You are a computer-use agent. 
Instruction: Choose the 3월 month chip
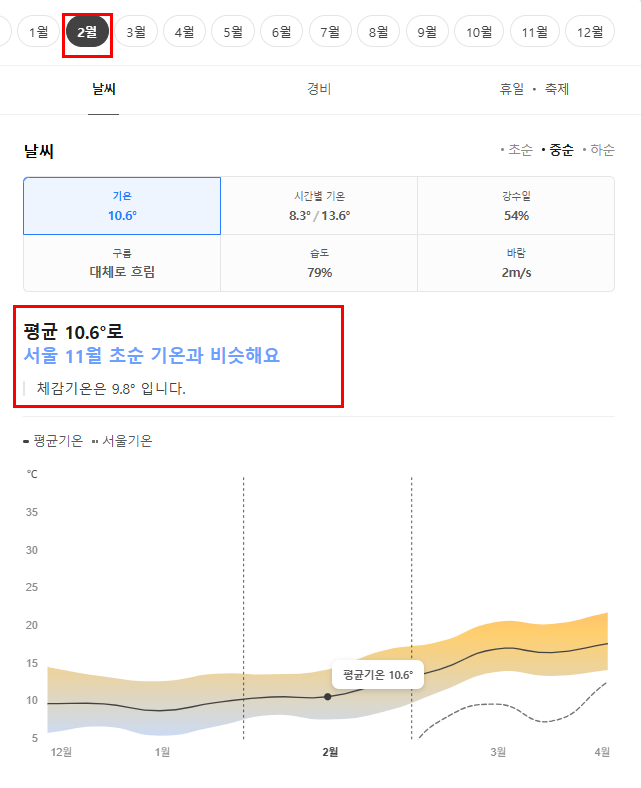pyautogui.click(x=136, y=32)
